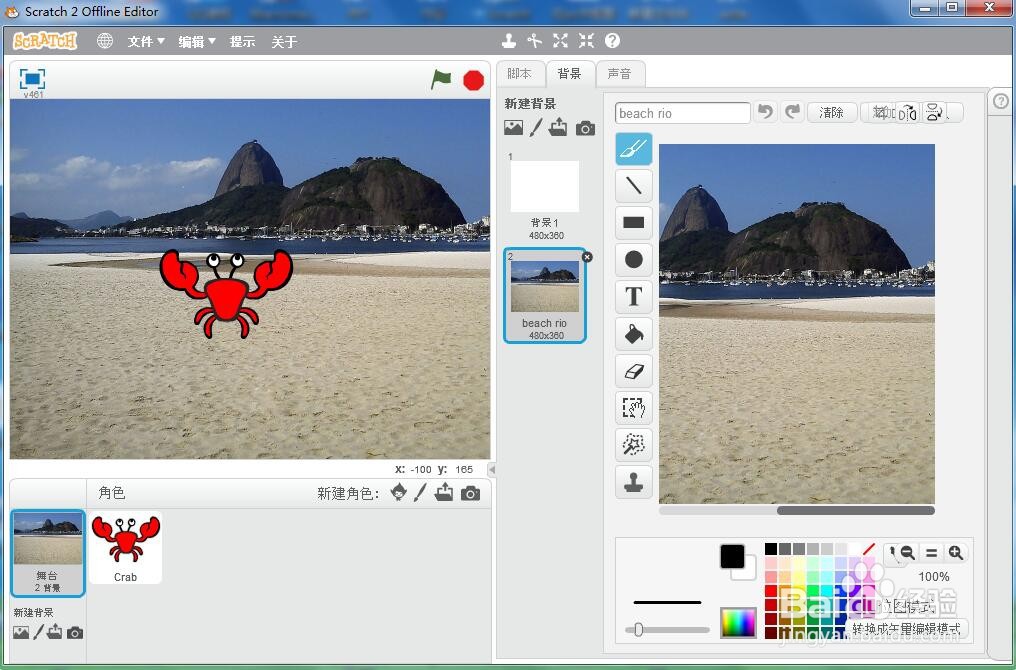
Task: Choose stage backdrop from library below the stage thumbnail
Action: point(21,632)
